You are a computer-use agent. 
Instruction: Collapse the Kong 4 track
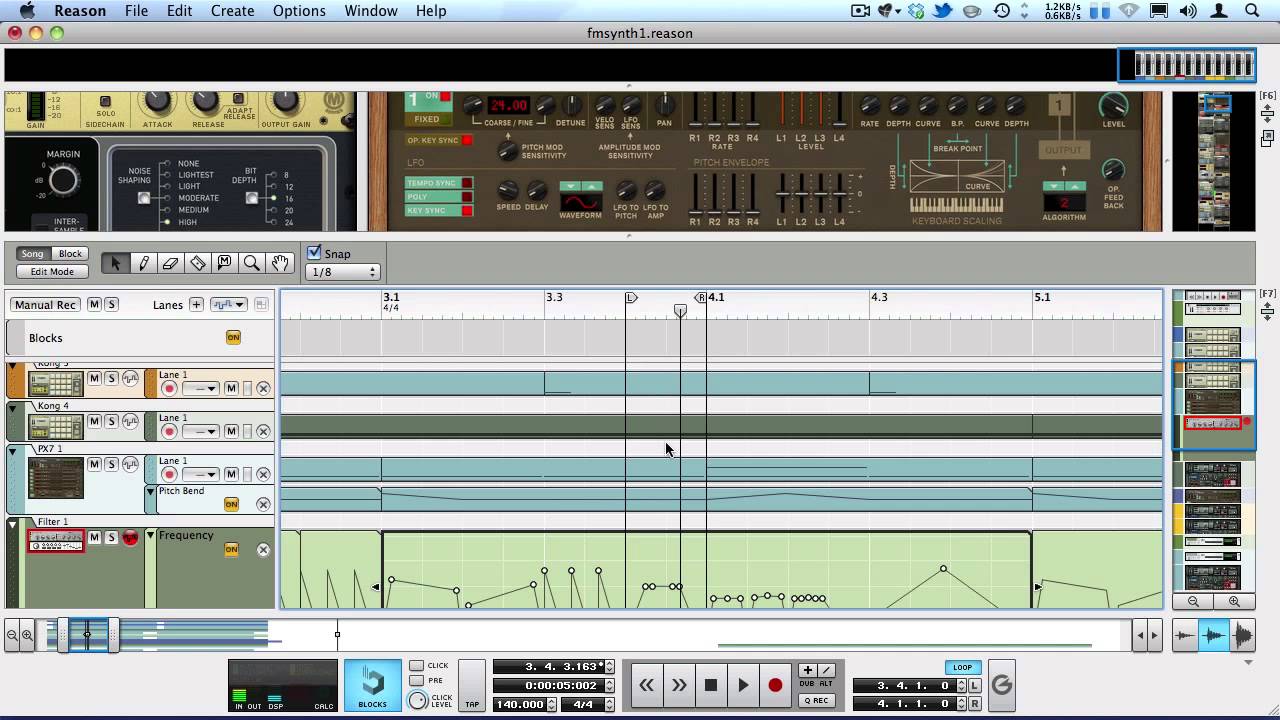click(x=13, y=408)
